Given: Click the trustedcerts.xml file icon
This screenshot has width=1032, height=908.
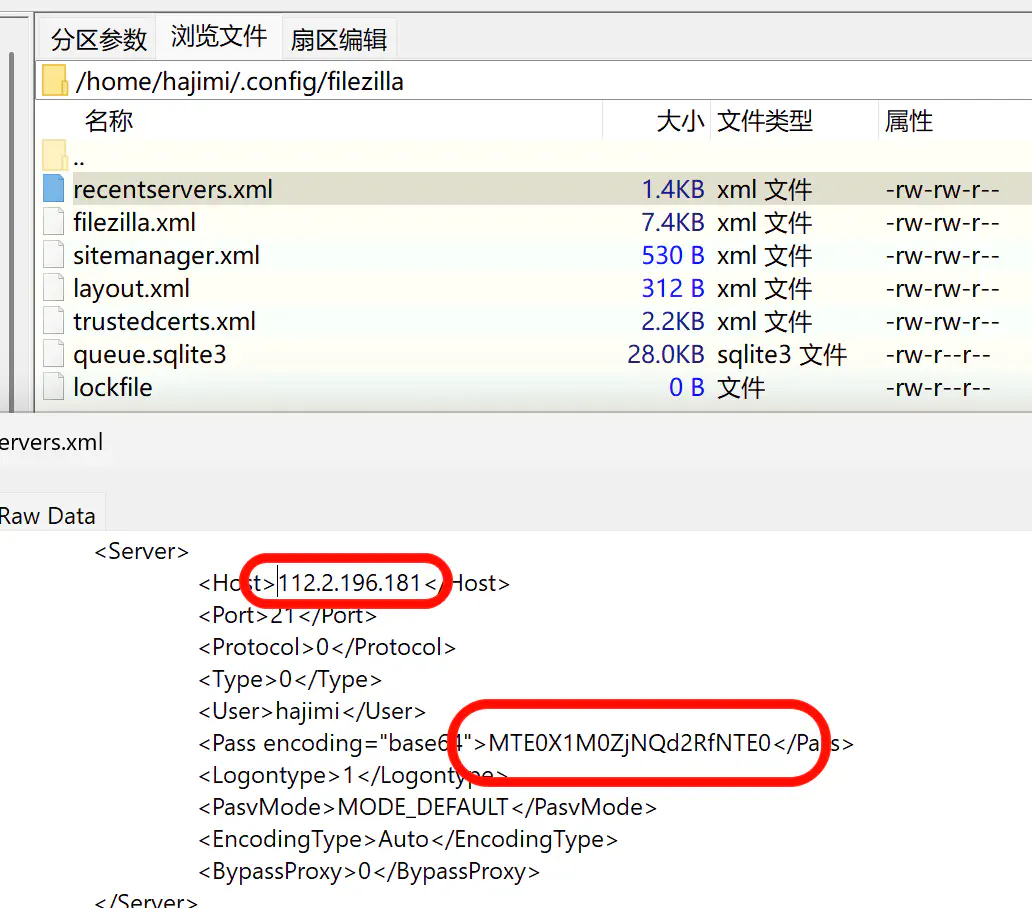Looking at the screenshot, I should click(x=54, y=321).
